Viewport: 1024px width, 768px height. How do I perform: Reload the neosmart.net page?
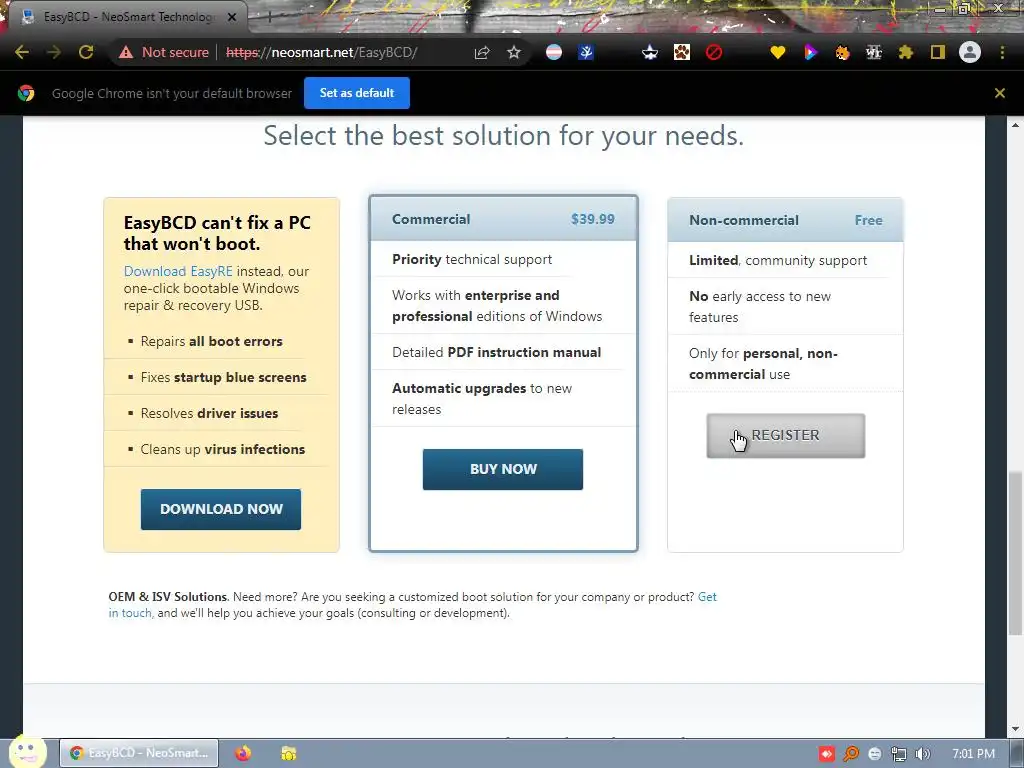(x=86, y=52)
